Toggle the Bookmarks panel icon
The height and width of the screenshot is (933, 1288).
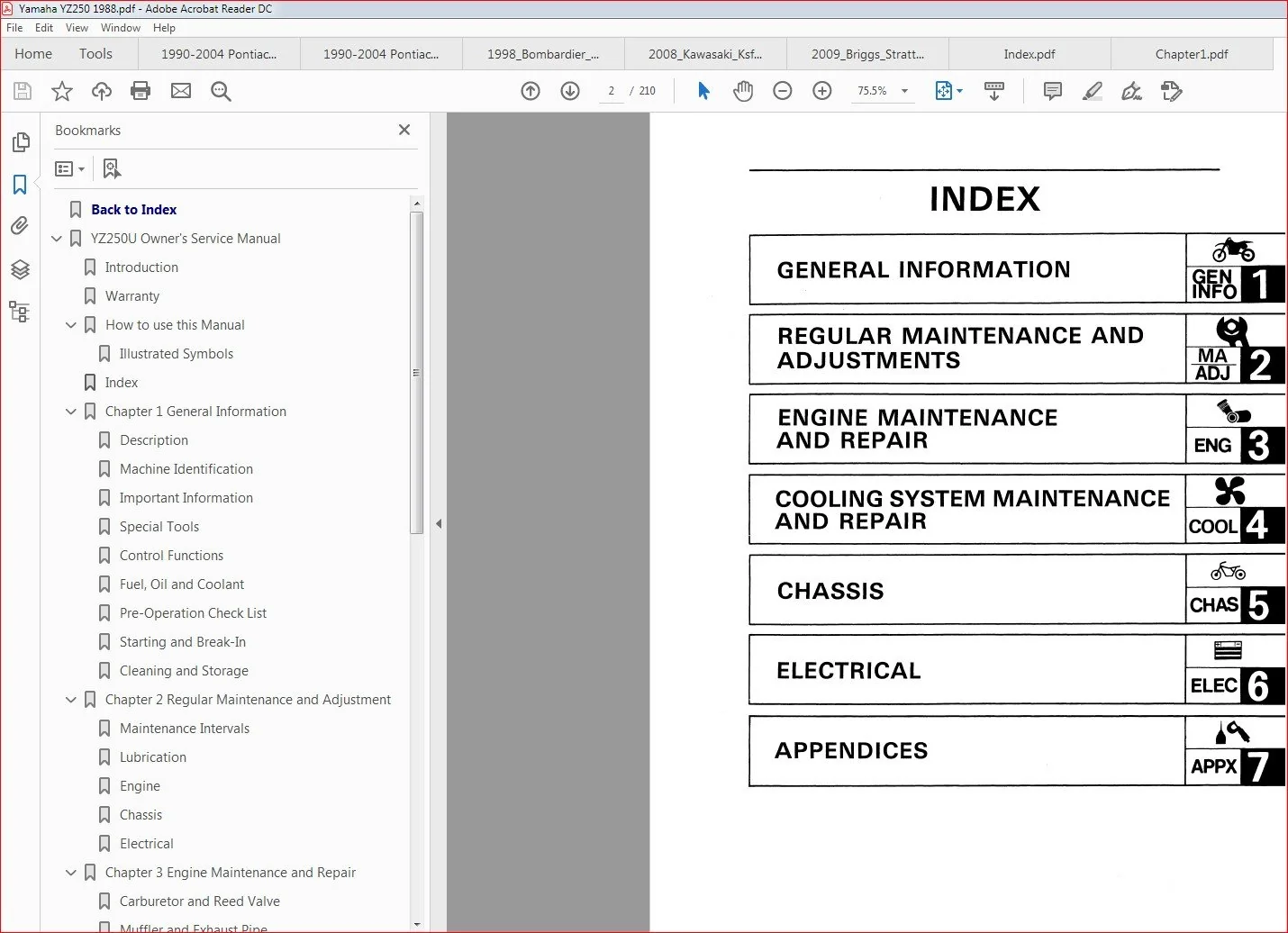pyautogui.click(x=20, y=185)
